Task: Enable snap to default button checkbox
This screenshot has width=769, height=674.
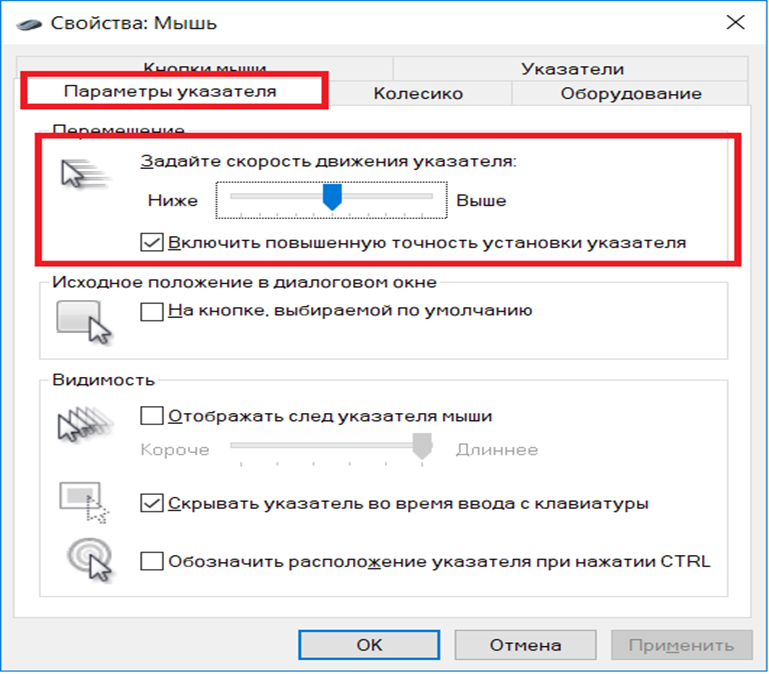Action: 152,311
